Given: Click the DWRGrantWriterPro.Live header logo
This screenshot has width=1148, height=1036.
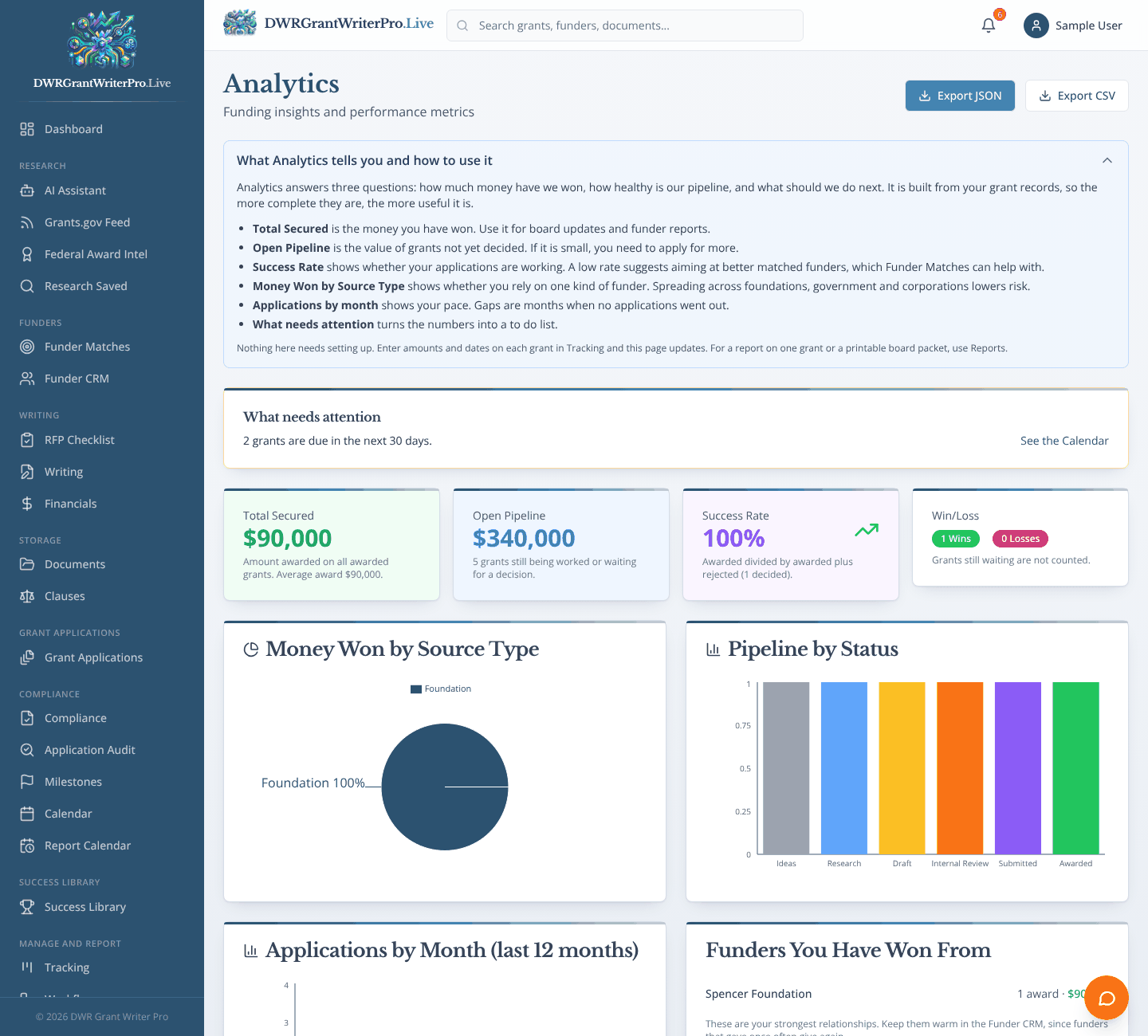Looking at the screenshot, I should click(x=328, y=23).
